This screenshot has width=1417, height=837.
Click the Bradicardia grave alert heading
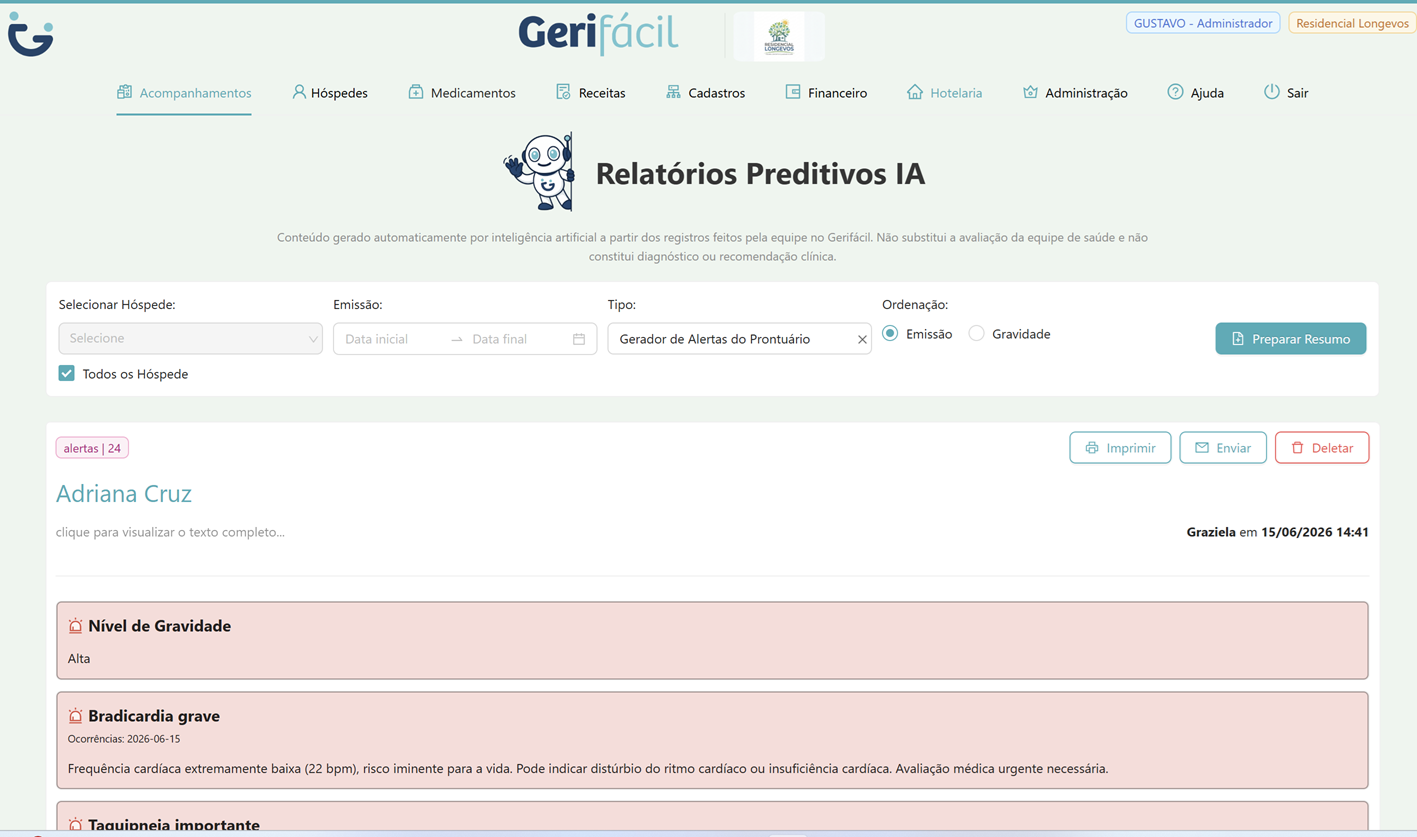pos(154,716)
